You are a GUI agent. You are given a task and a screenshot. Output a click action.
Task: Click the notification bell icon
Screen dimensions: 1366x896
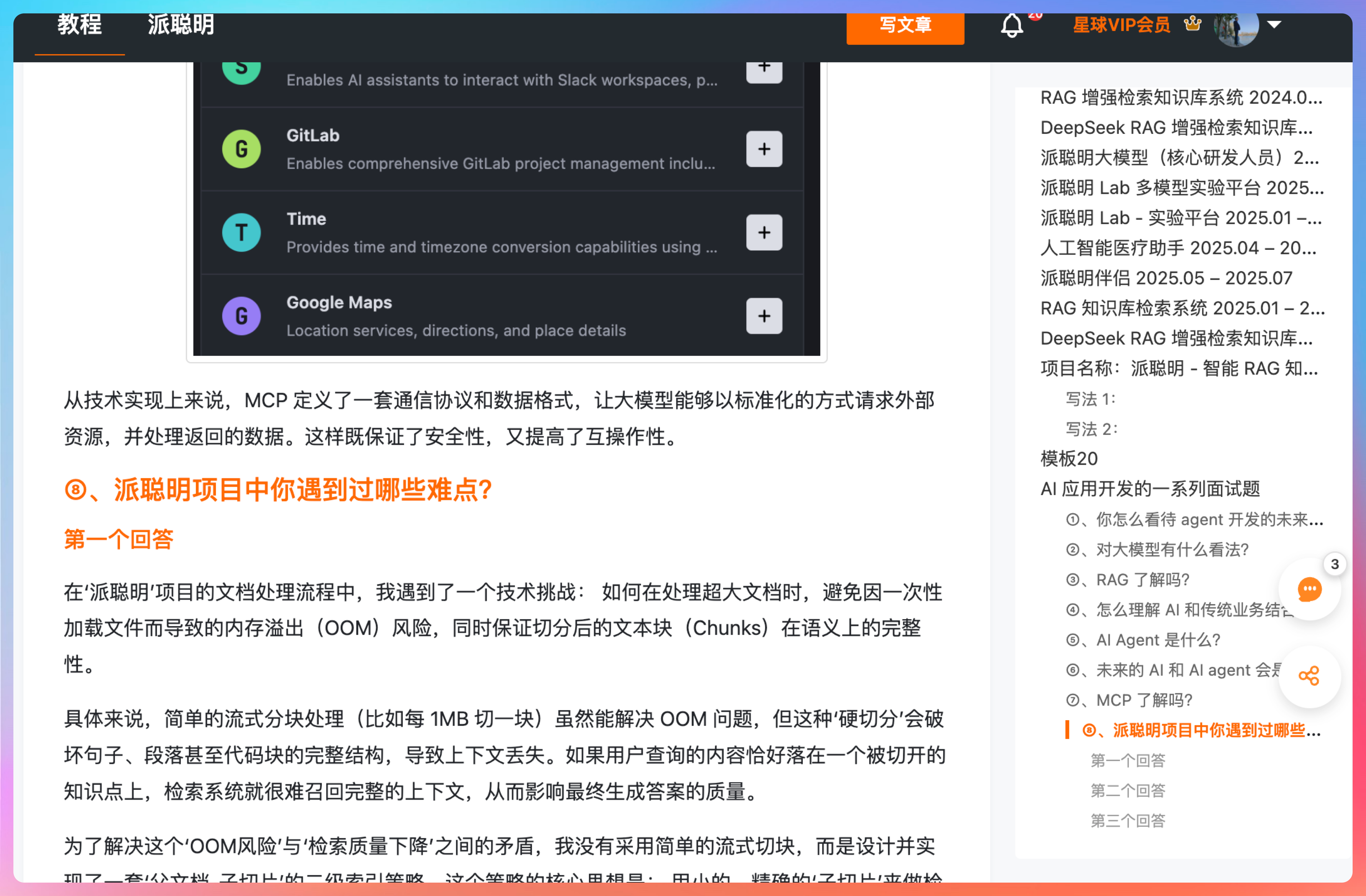1012,26
